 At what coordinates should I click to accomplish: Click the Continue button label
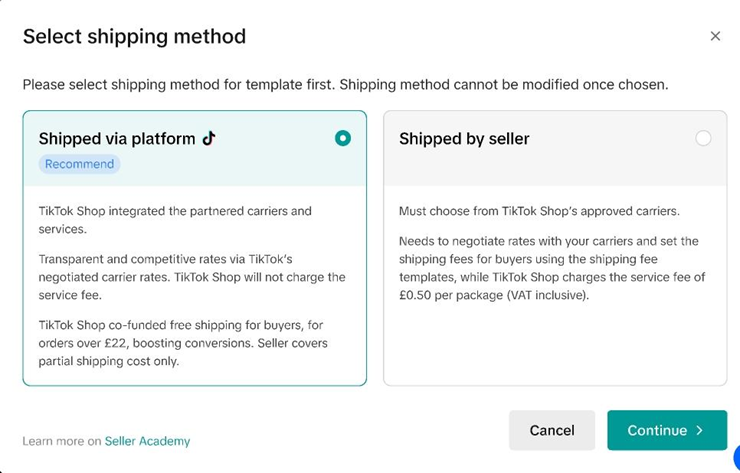656,430
